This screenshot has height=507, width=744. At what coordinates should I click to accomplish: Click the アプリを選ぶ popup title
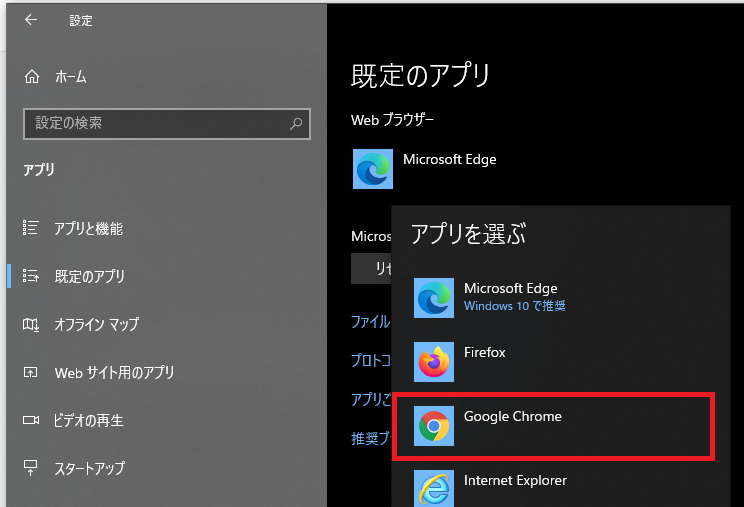[x=468, y=234]
